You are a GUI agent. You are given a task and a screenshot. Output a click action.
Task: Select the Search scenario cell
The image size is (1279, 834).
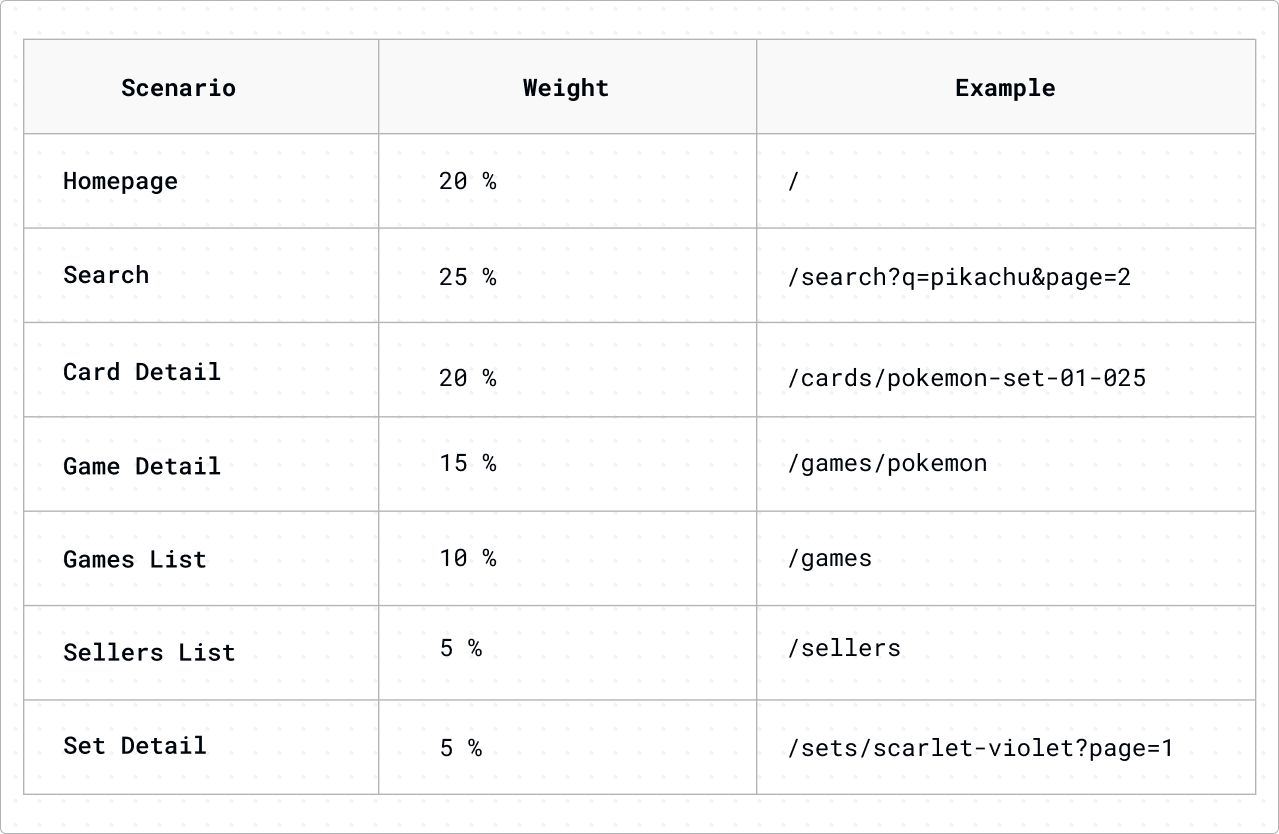pyautogui.click(x=106, y=275)
